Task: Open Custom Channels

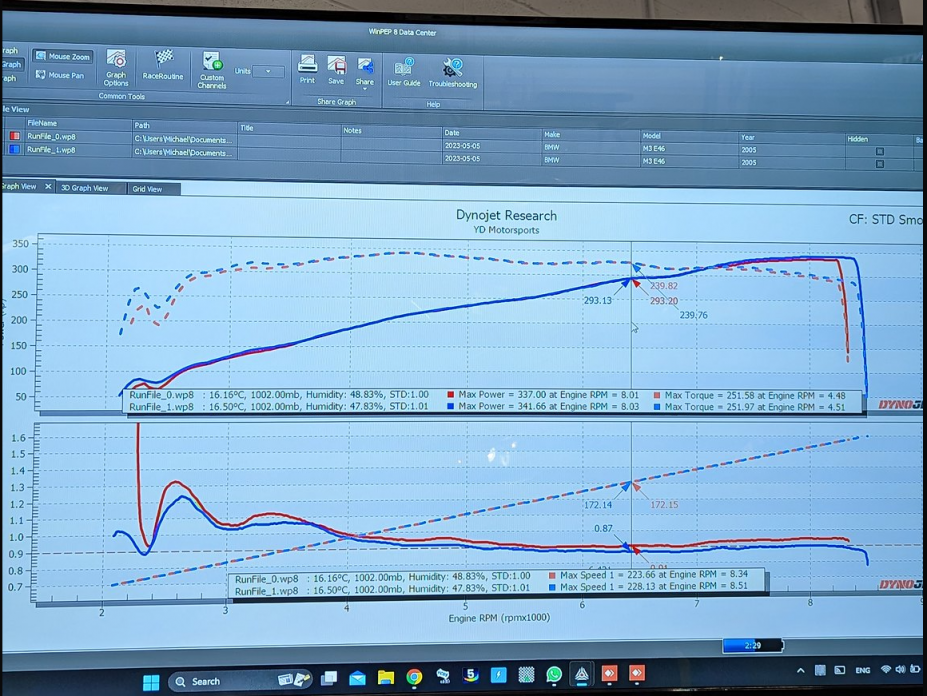Action: coord(212,68)
